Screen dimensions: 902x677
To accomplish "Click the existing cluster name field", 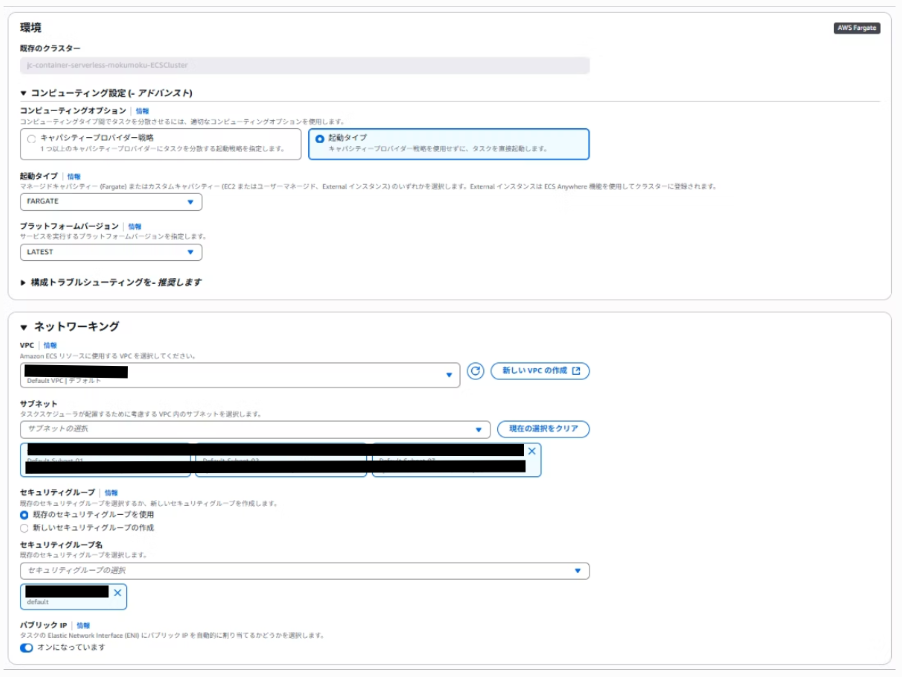I will coord(305,66).
